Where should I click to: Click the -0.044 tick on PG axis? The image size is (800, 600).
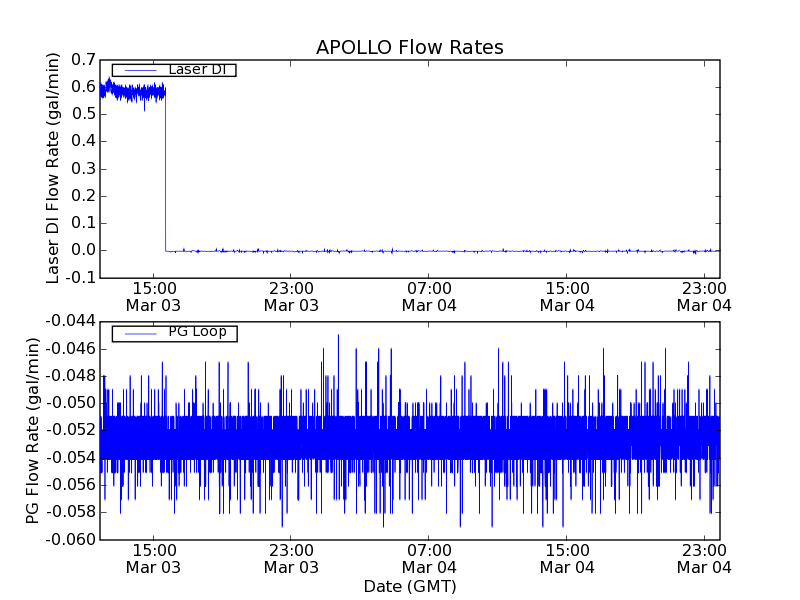pos(70,321)
